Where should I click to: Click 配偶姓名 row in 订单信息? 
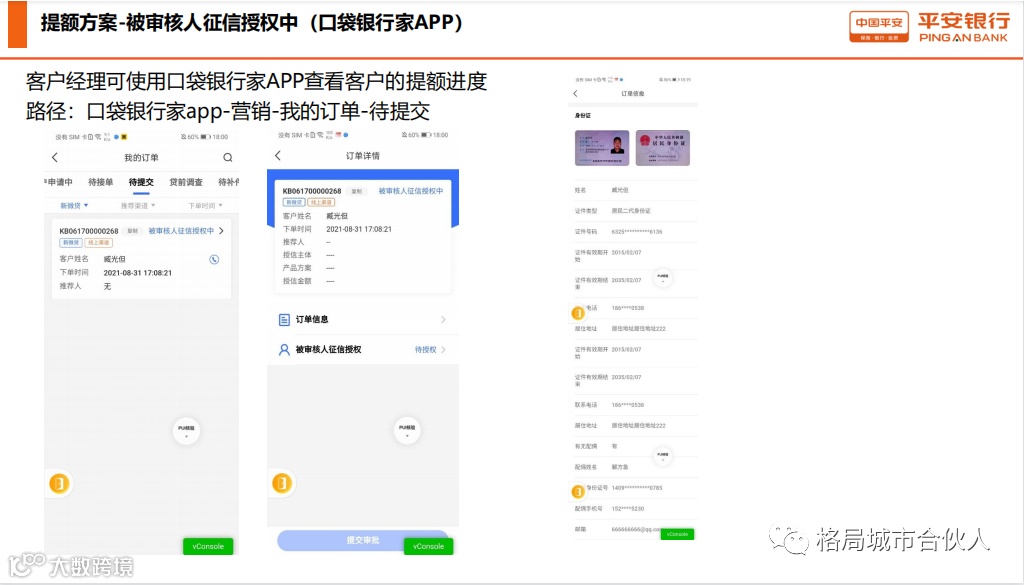[x=632, y=467]
